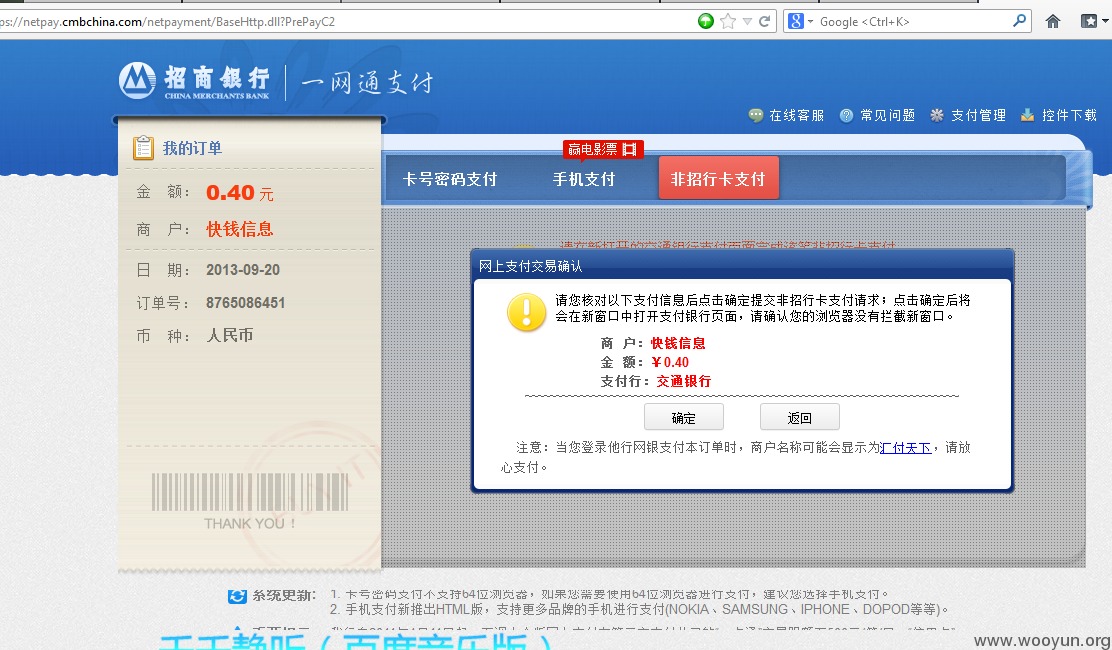This screenshot has width=1112, height=650.
Task: Go to the browser home page icon
Action: (x=1053, y=21)
